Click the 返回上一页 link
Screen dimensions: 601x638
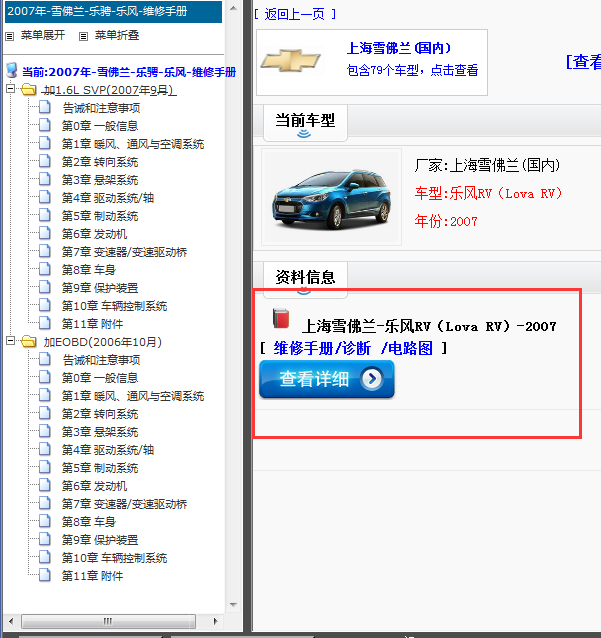point(295,14)
